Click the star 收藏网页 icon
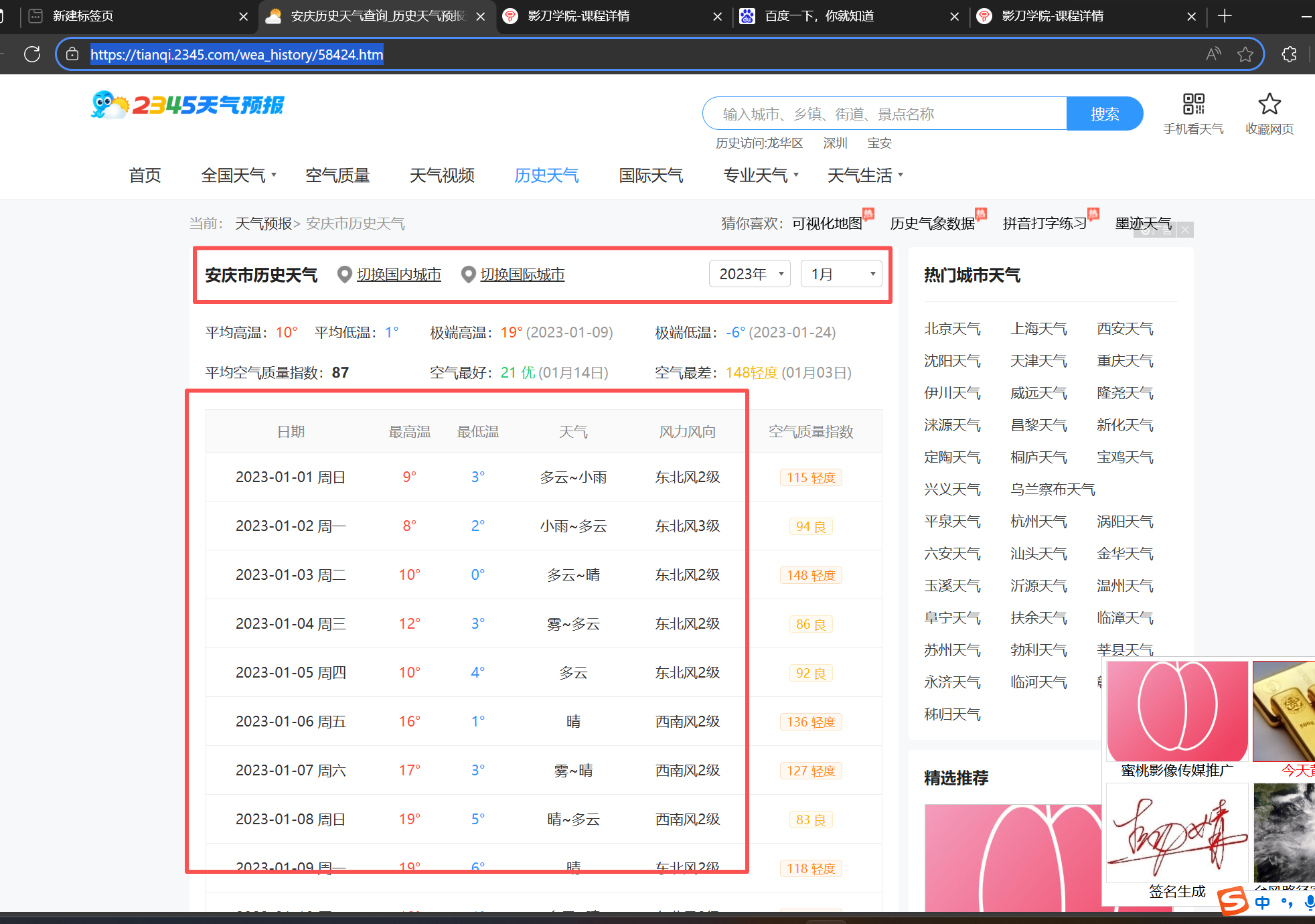This screenshot has height=924, width=1315. click(x=1269, y=104)
